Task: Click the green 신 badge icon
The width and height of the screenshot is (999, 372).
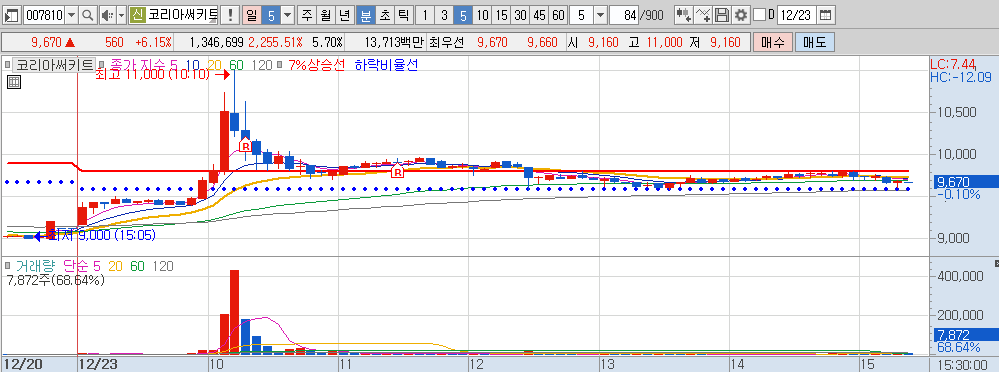Action: click(x=138, y=15)
